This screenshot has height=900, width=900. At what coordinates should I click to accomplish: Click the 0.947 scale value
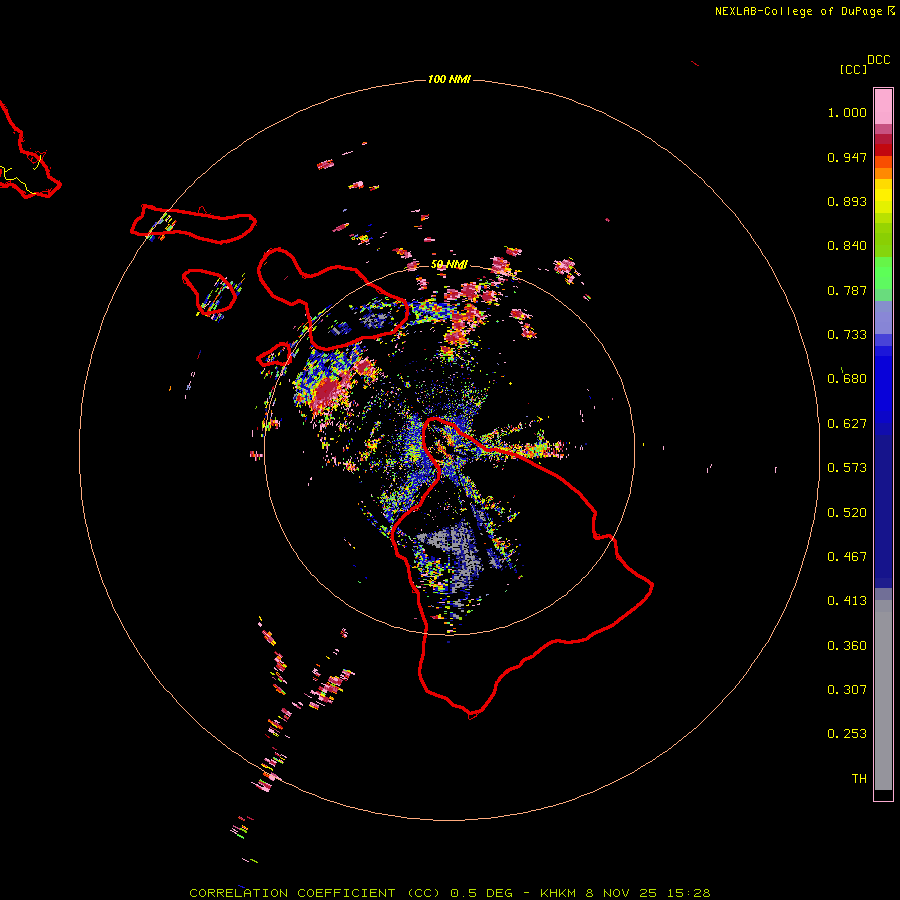click(847, 157)
